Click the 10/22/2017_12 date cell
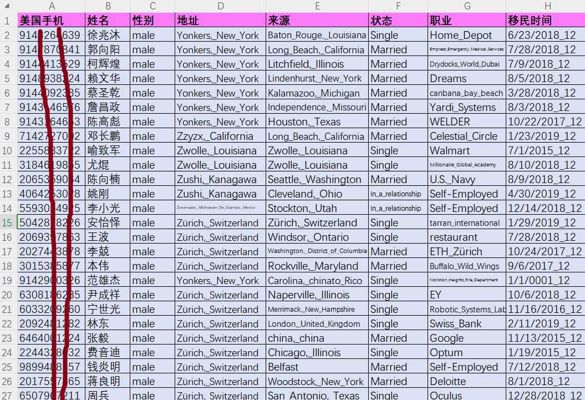This screenshot has width=585, height=400. pos(545,122)
